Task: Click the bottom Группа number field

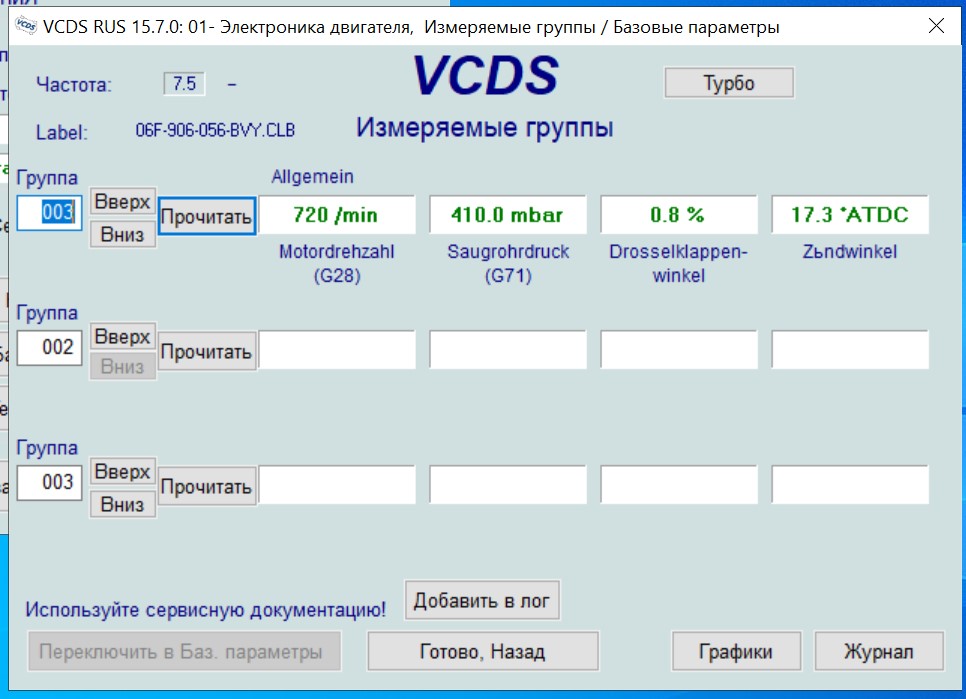Action: click(49, 482)
